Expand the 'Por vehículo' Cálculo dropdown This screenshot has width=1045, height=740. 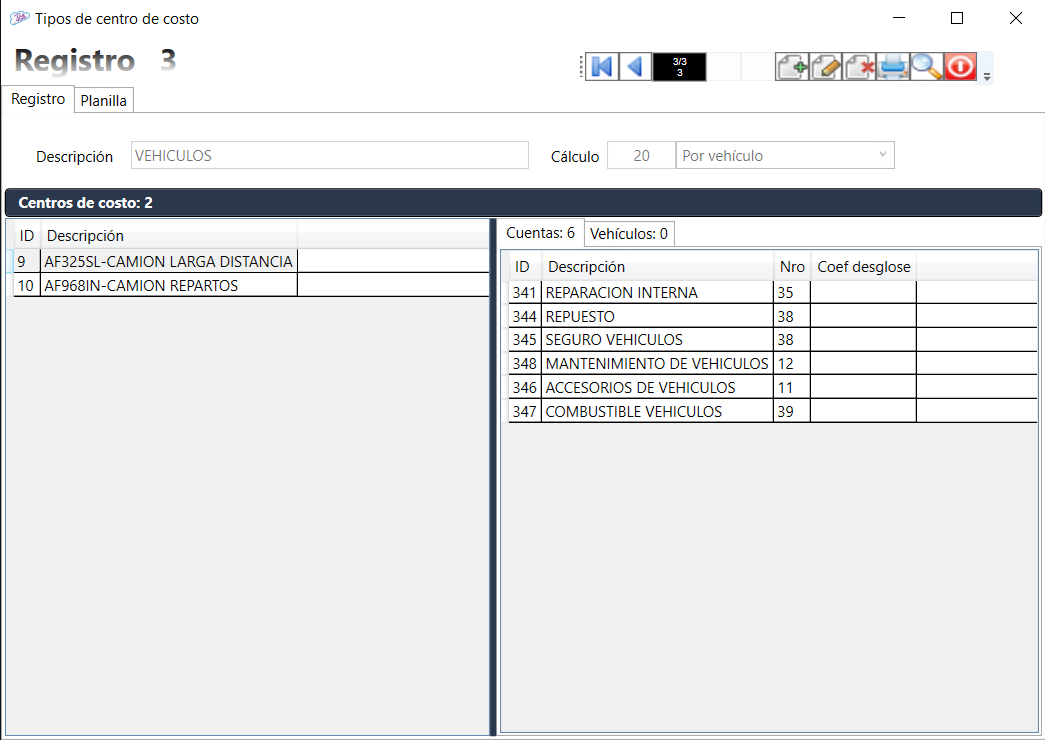click(882, 155)
